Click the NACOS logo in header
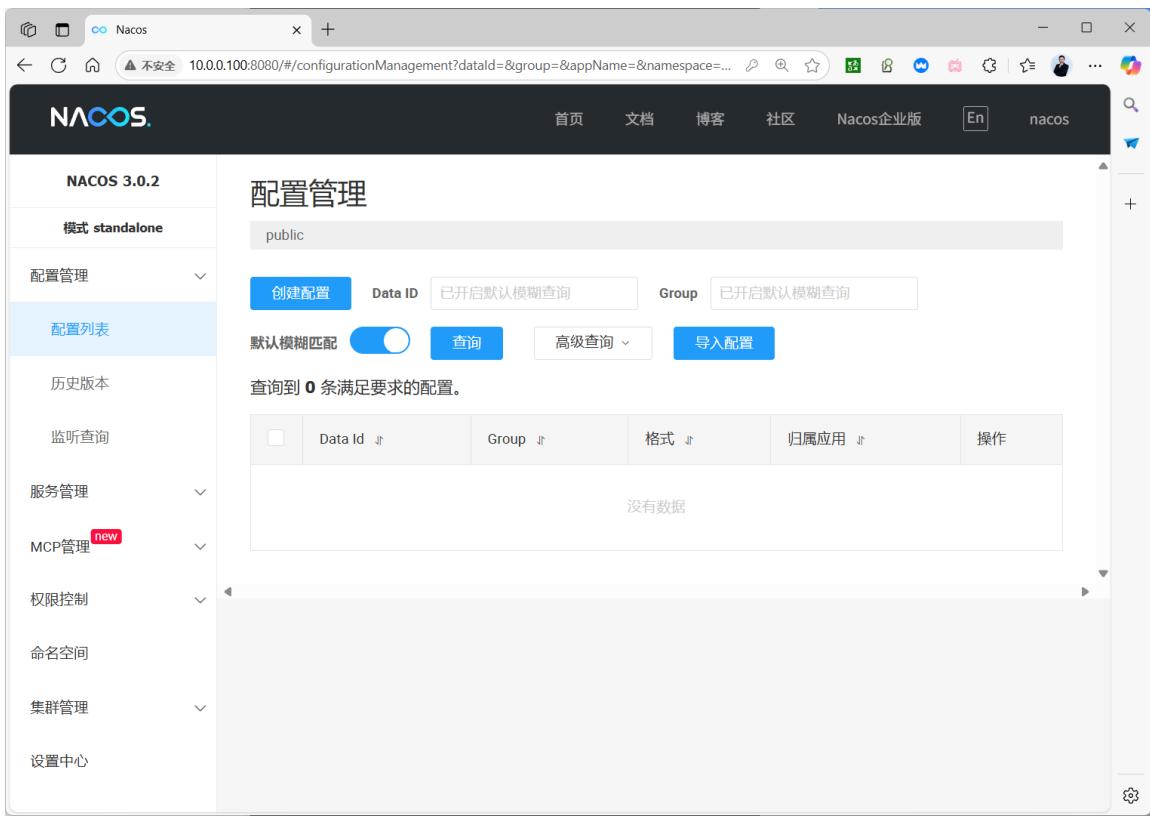The image size is (1150, 819). [100, 117]
